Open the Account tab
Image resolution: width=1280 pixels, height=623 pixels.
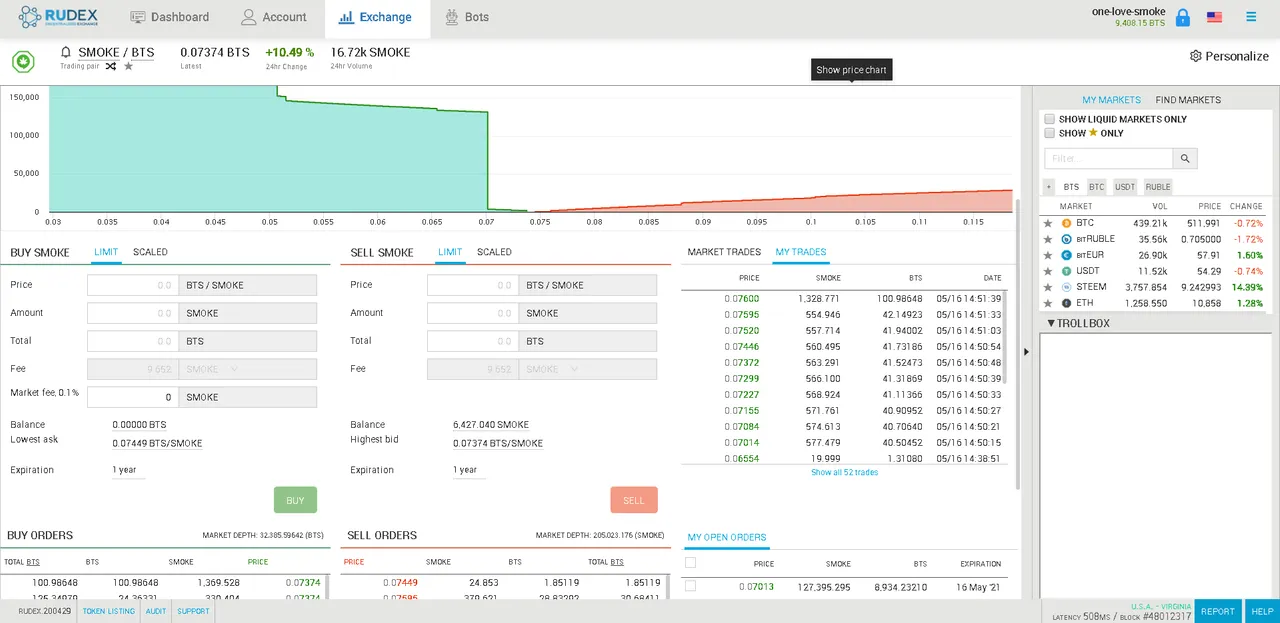[274, 17]
